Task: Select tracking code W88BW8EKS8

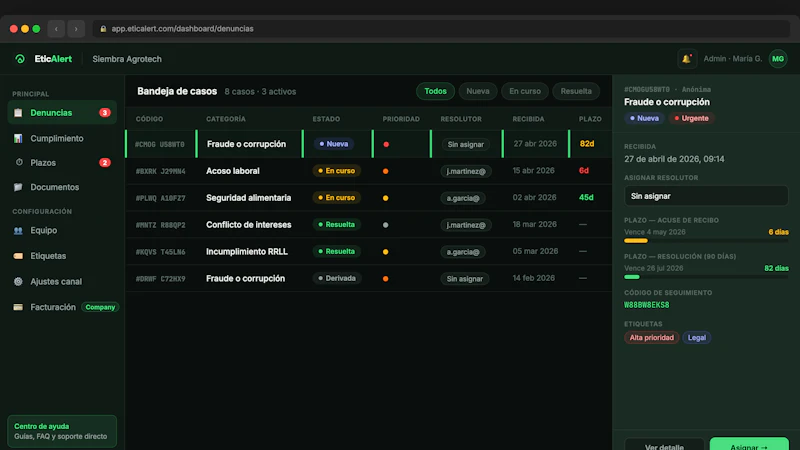Action: 646,305
